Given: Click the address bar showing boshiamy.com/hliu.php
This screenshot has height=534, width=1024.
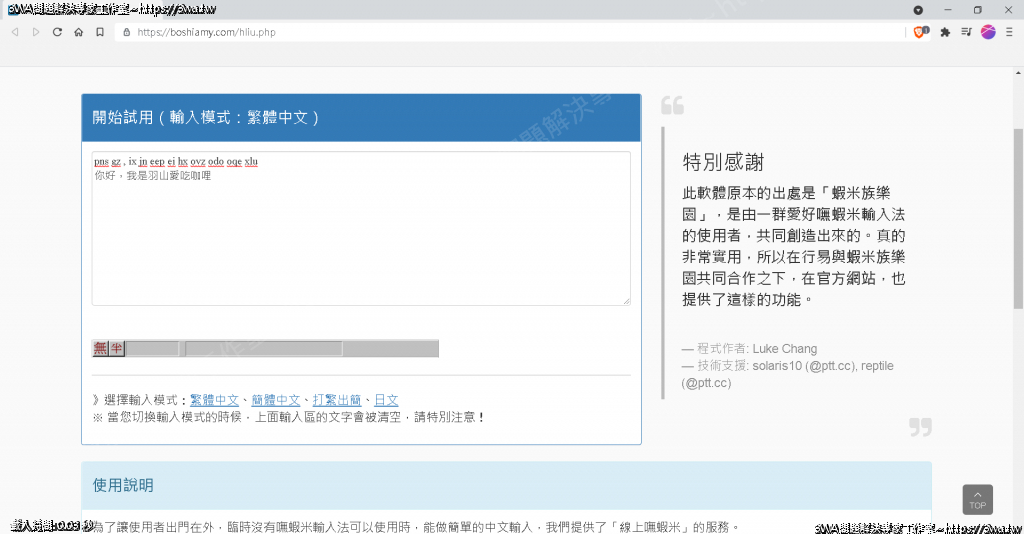Looking at the screenshot, I should pos(500,32).
